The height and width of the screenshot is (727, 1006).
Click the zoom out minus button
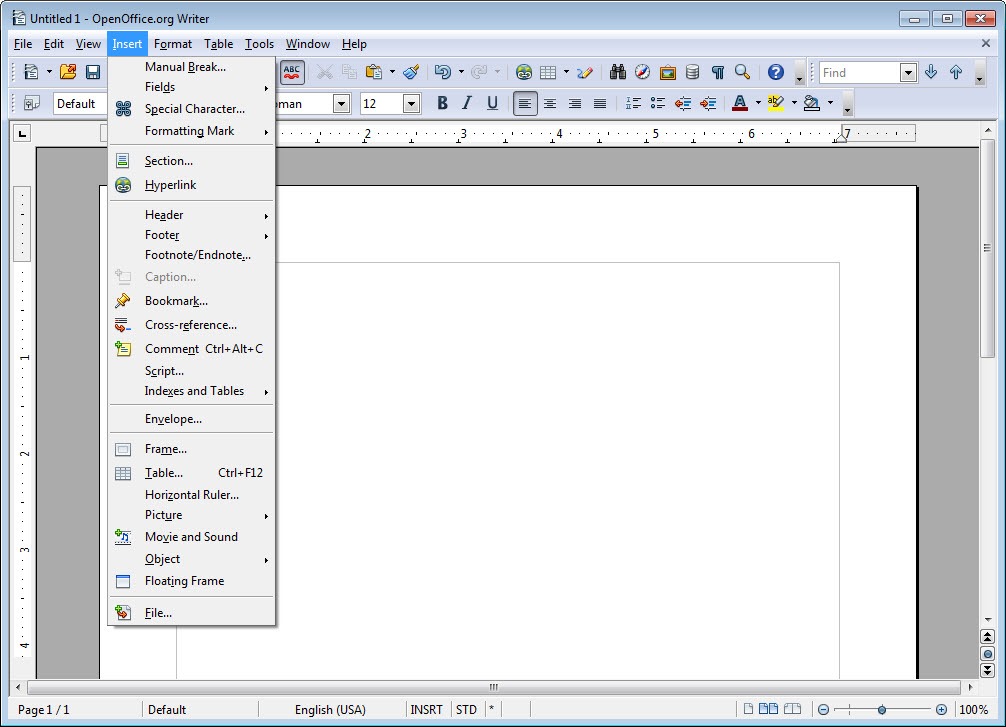tap(823, 710)
